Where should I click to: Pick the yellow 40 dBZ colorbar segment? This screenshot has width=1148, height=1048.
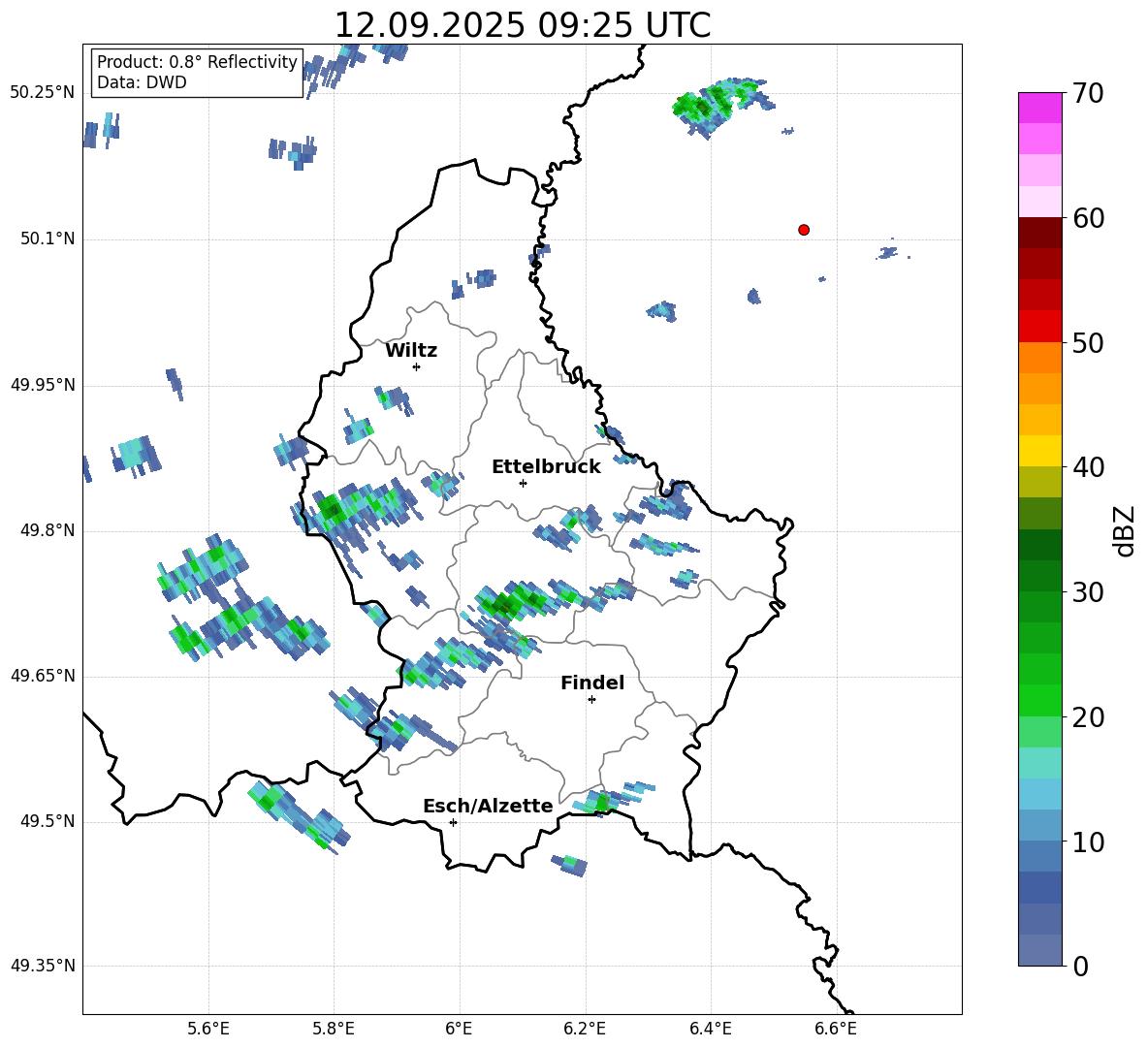click(1040, 451)
